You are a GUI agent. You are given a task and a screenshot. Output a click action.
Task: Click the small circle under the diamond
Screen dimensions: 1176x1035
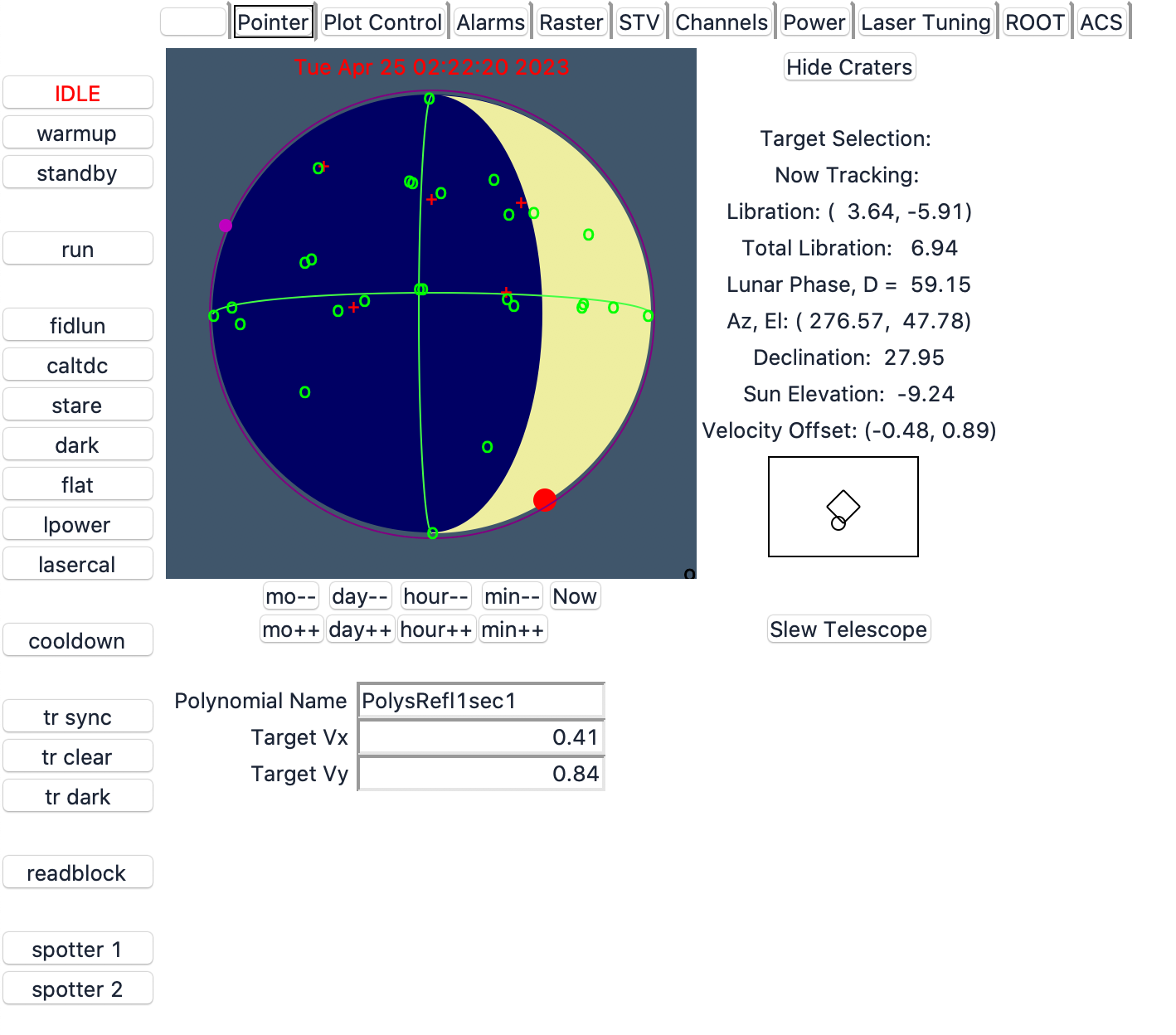coord(838,523)
